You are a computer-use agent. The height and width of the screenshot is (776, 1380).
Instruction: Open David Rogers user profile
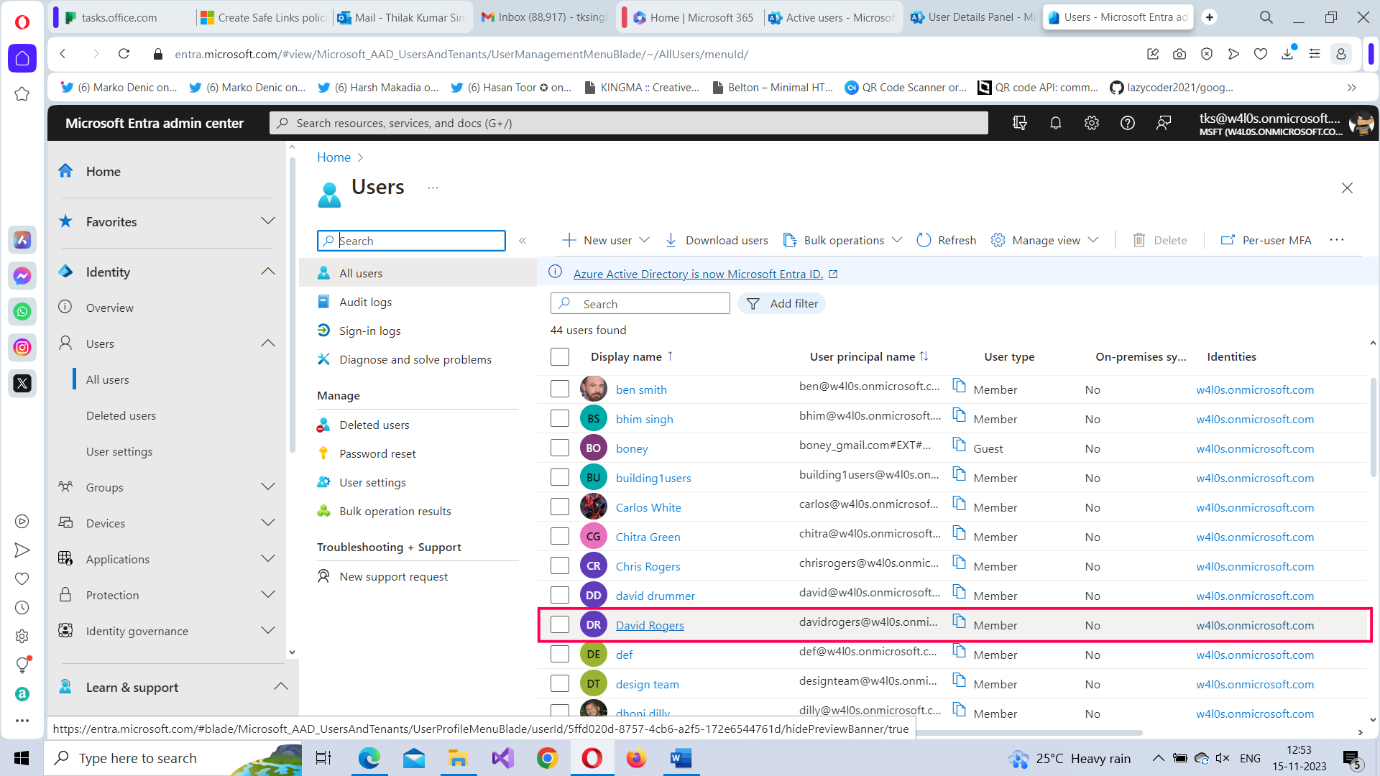coord(649,624)
